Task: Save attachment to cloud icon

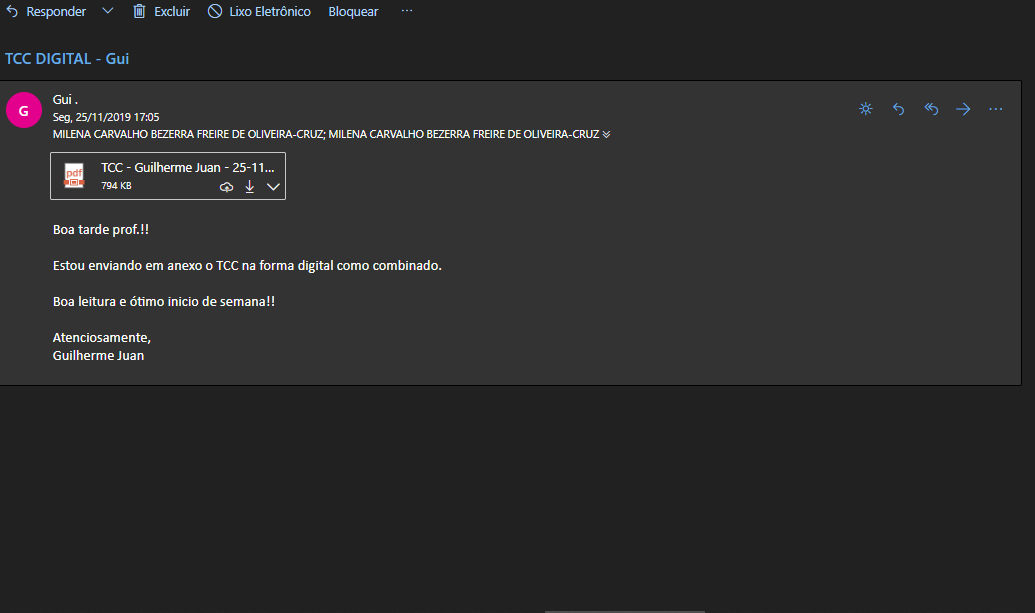Action: (x=226, y=187)
